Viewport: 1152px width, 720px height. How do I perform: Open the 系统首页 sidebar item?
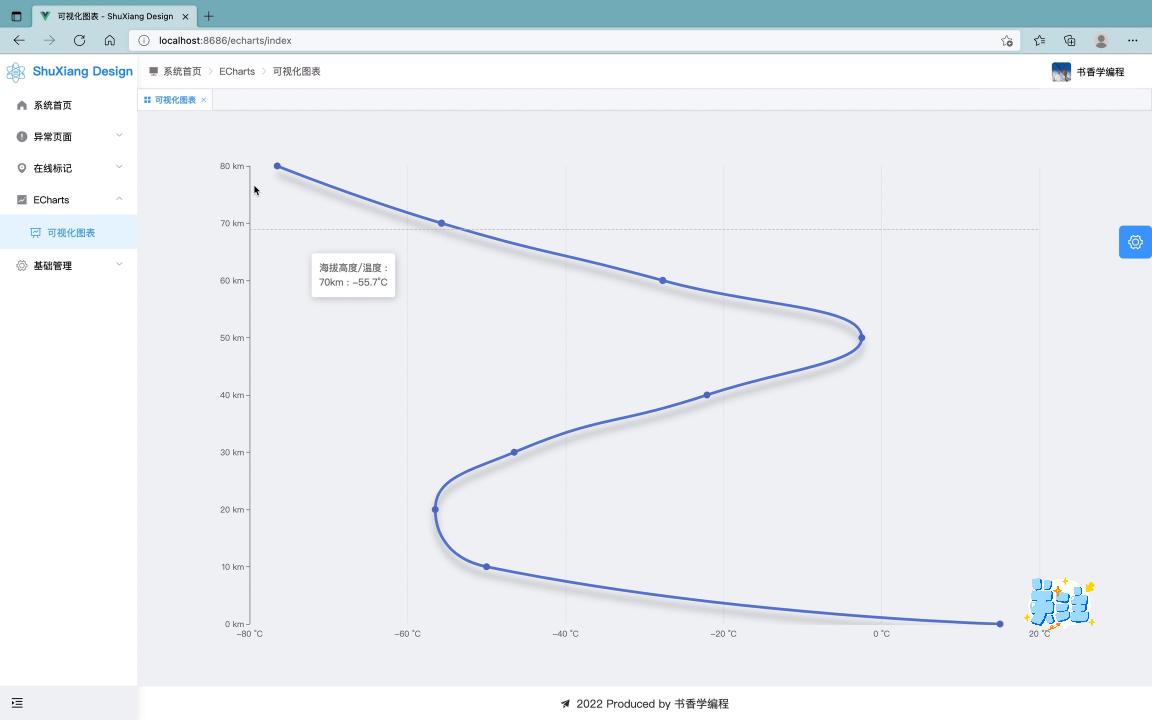tap(68, 105)
